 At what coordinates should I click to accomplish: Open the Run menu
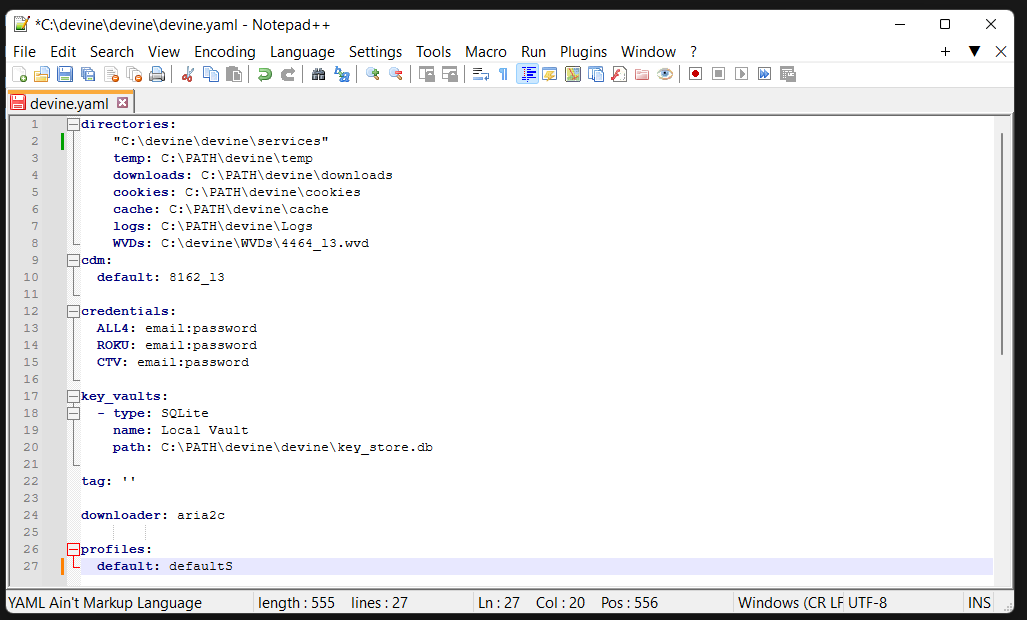click(533, 52)
